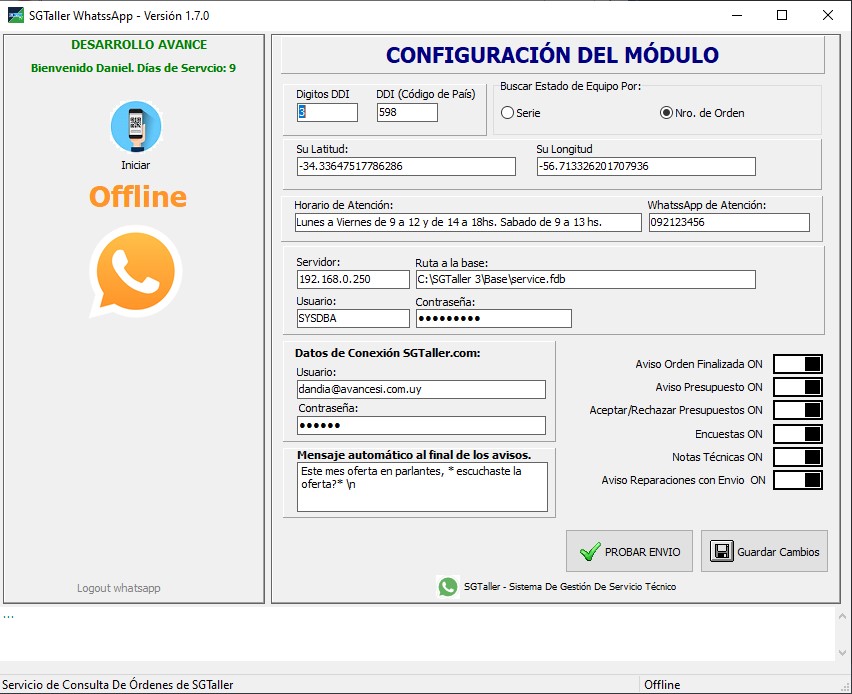Click the green WhatsApp icon beside SGTaller footer

(x=448, y=587)
